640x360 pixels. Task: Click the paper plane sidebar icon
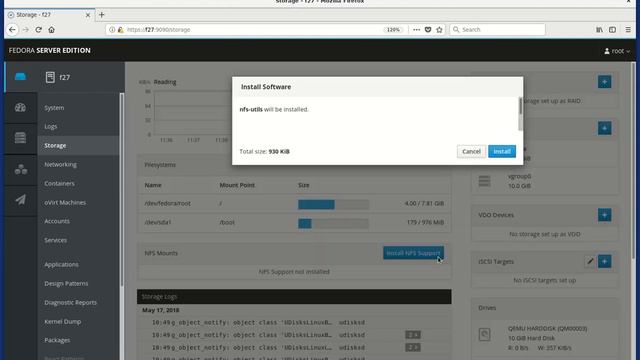20,200
